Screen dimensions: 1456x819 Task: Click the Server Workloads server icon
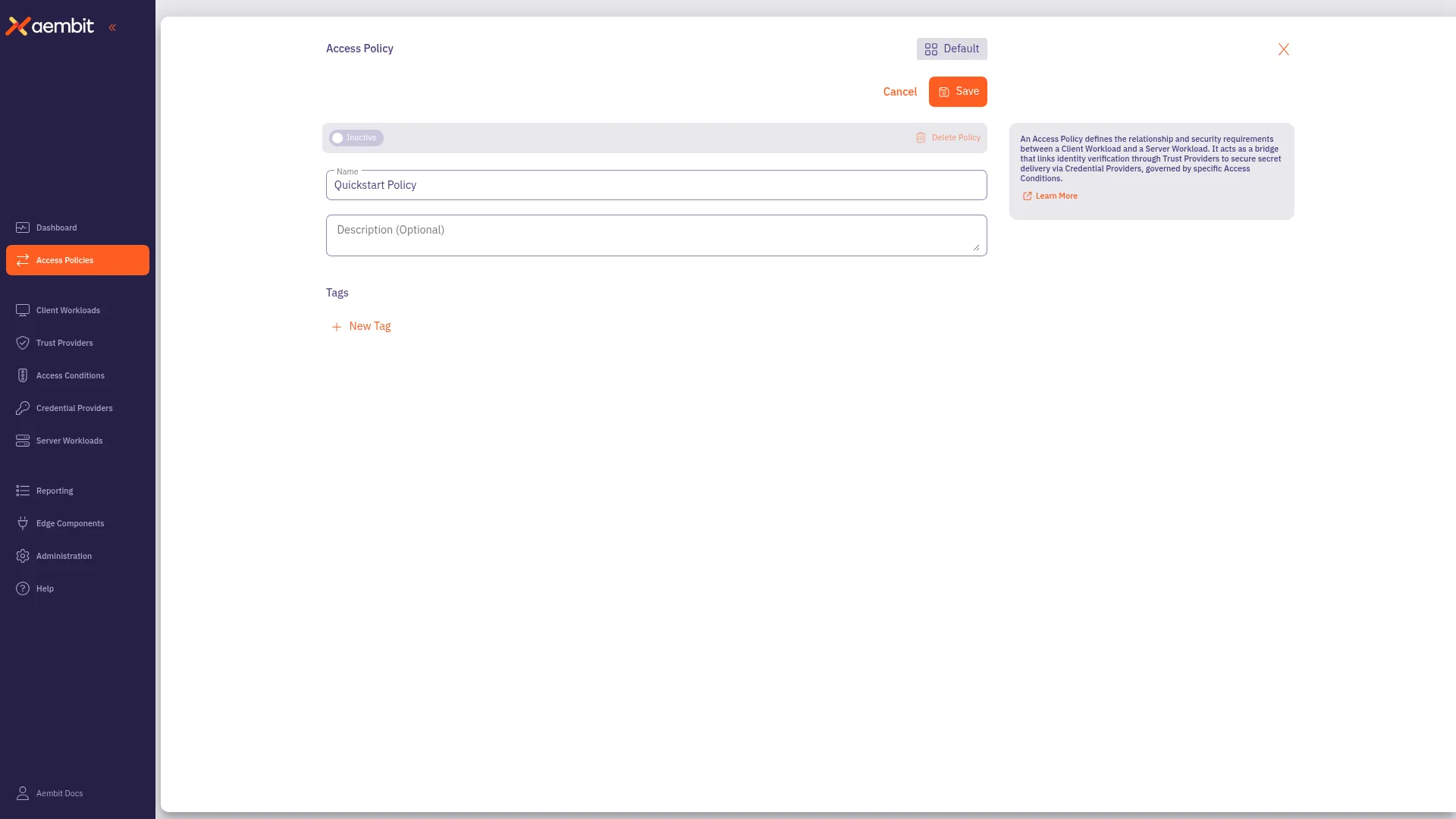click(x=23, y=441)
